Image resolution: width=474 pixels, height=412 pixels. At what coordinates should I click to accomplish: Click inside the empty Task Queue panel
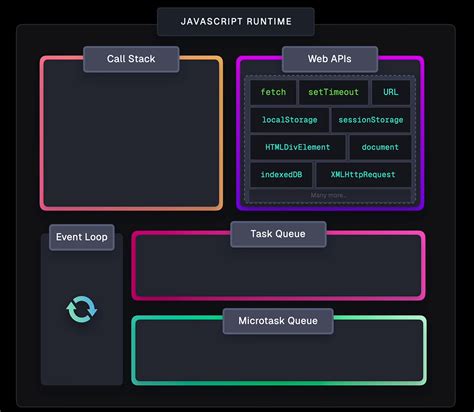click(278, 272)
